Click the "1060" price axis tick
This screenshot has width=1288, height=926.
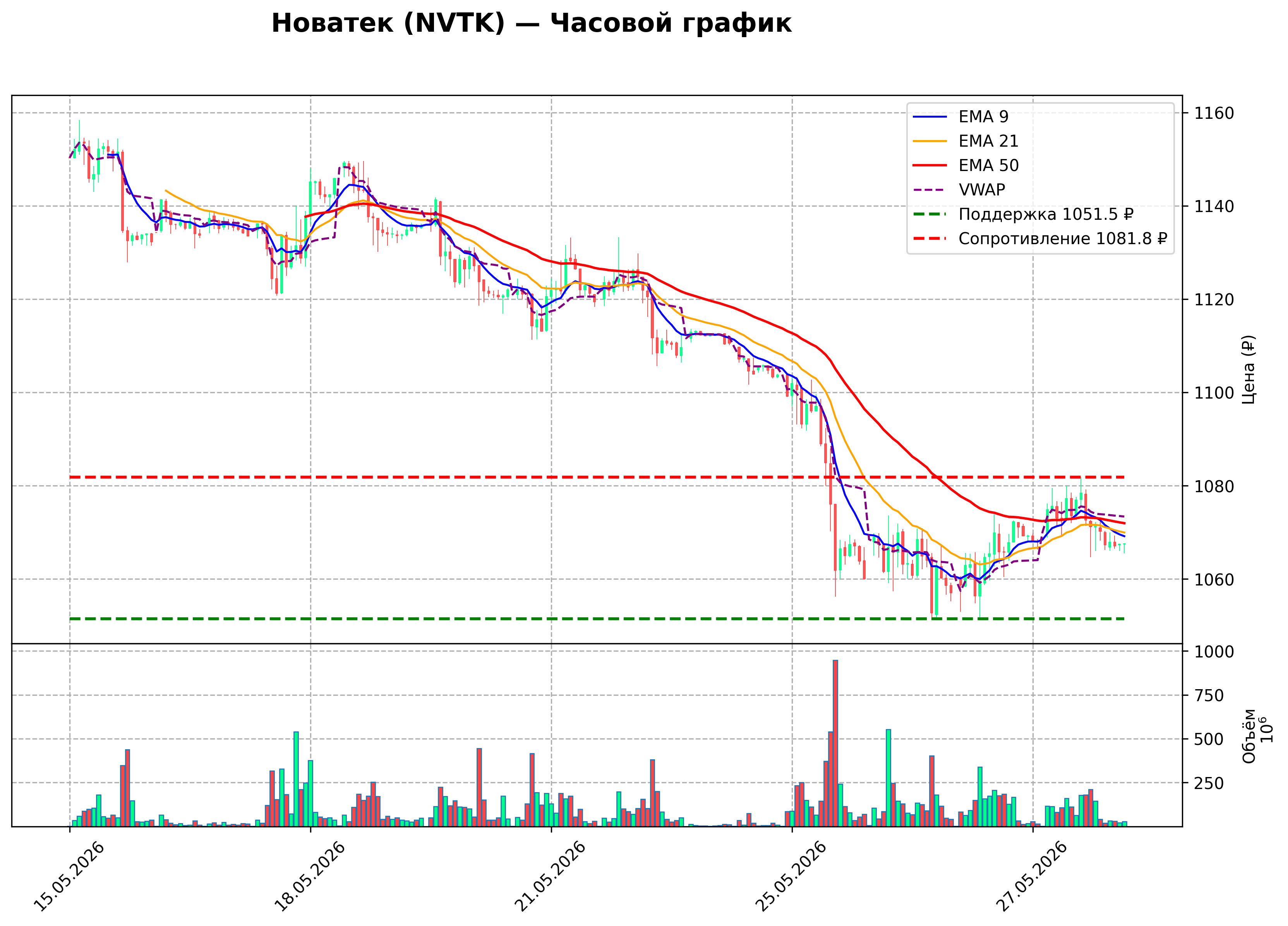tap(1214, 580)
